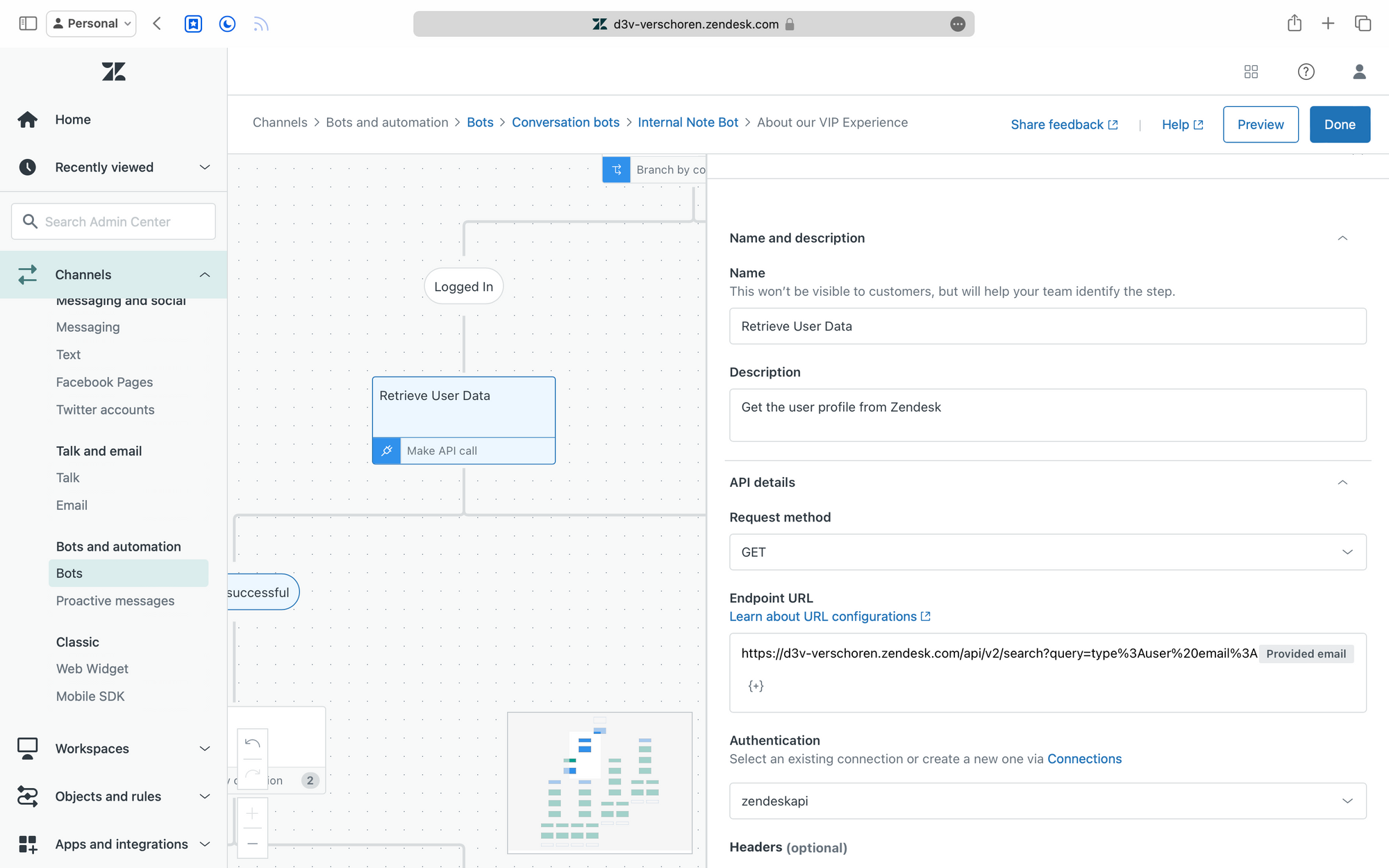
Task: Click the Zendesk logo icon
Action: (113, 72)
